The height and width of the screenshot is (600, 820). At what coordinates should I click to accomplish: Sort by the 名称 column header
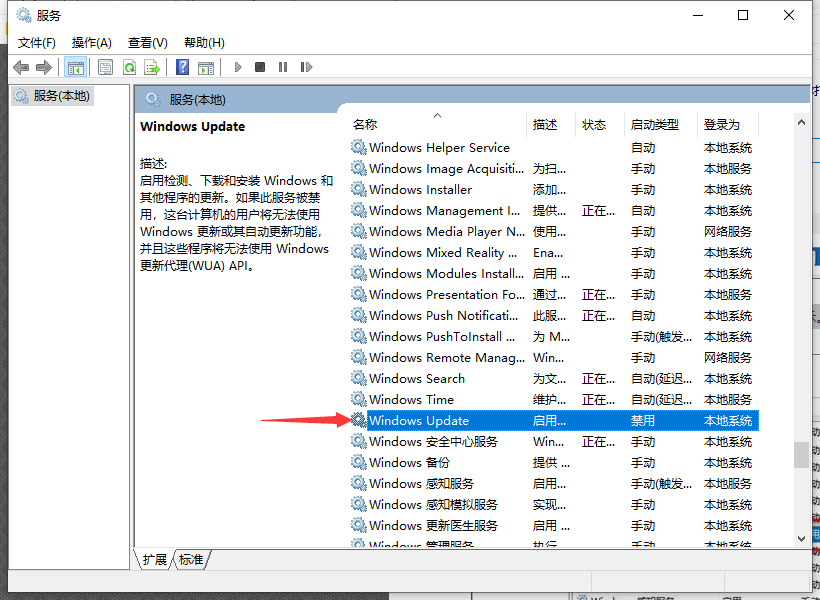[x=438, y=124]
